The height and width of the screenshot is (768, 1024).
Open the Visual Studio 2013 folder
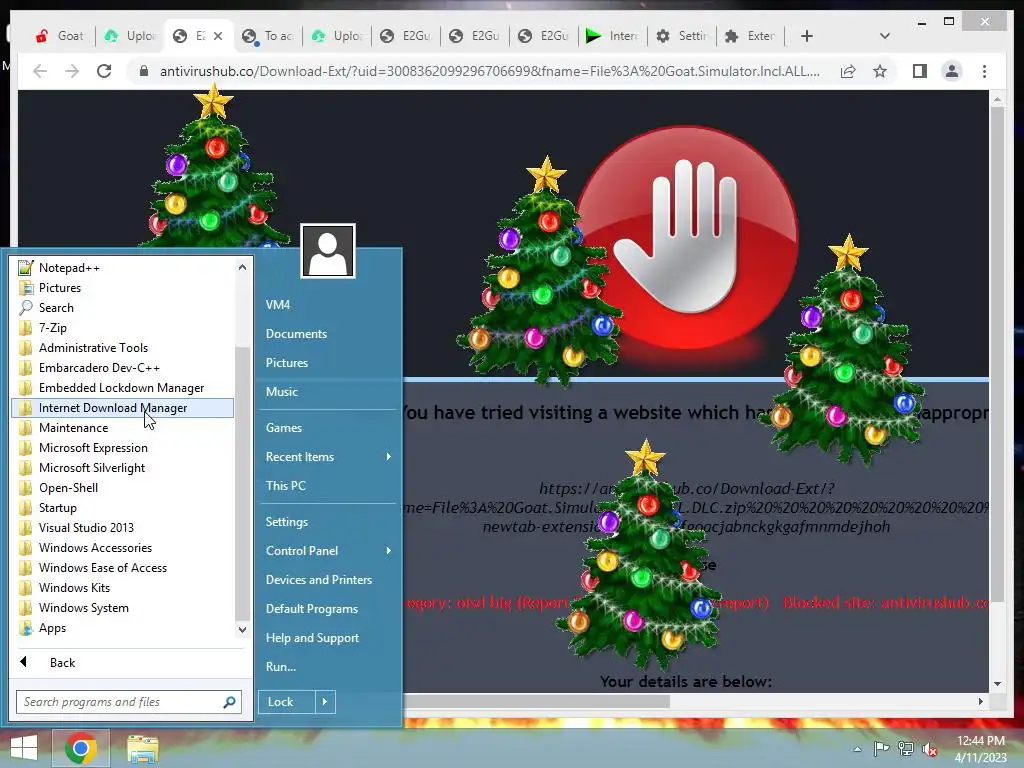123,528
